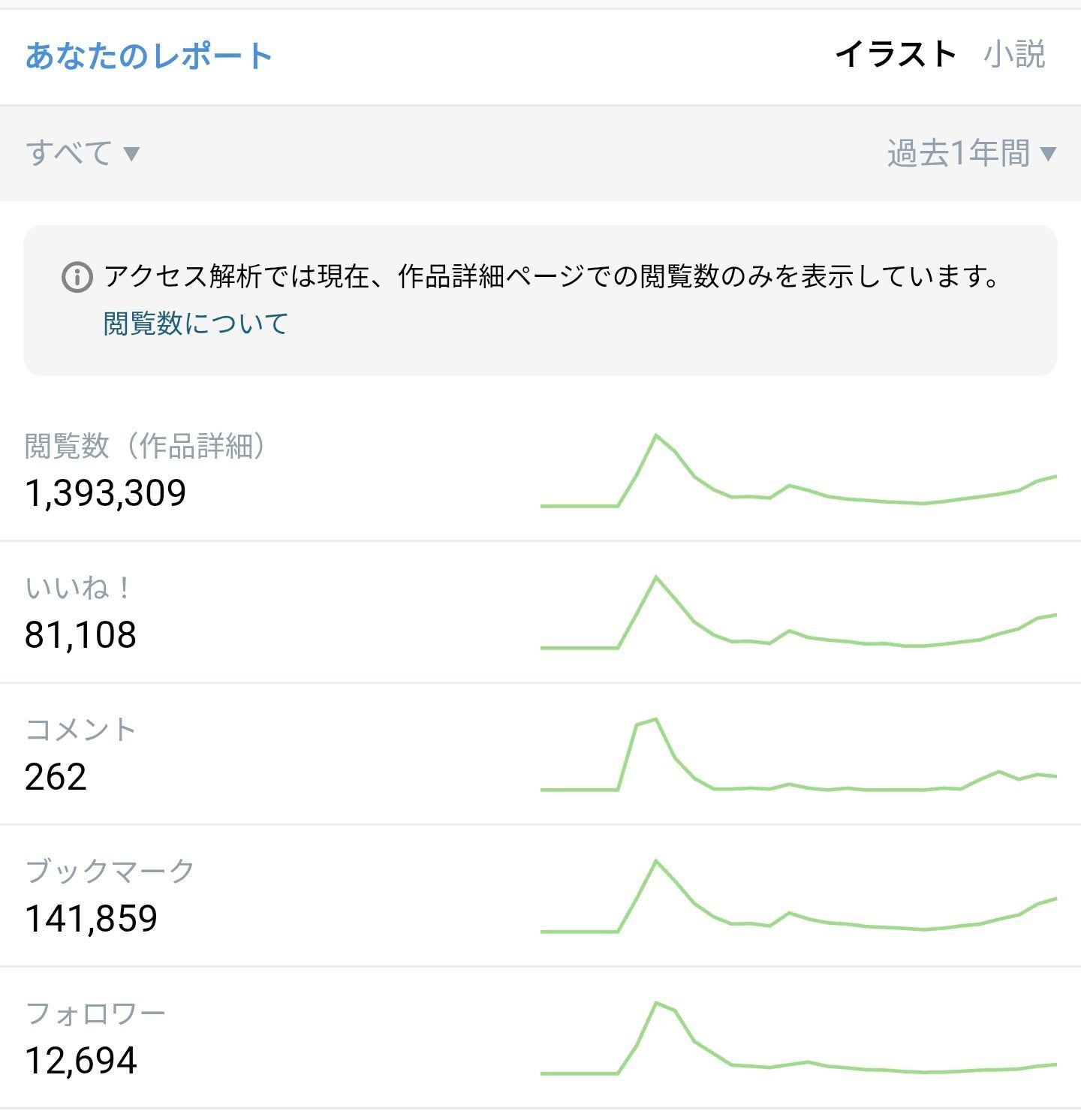Switch to the 小説 tab

coord(1014,55)
